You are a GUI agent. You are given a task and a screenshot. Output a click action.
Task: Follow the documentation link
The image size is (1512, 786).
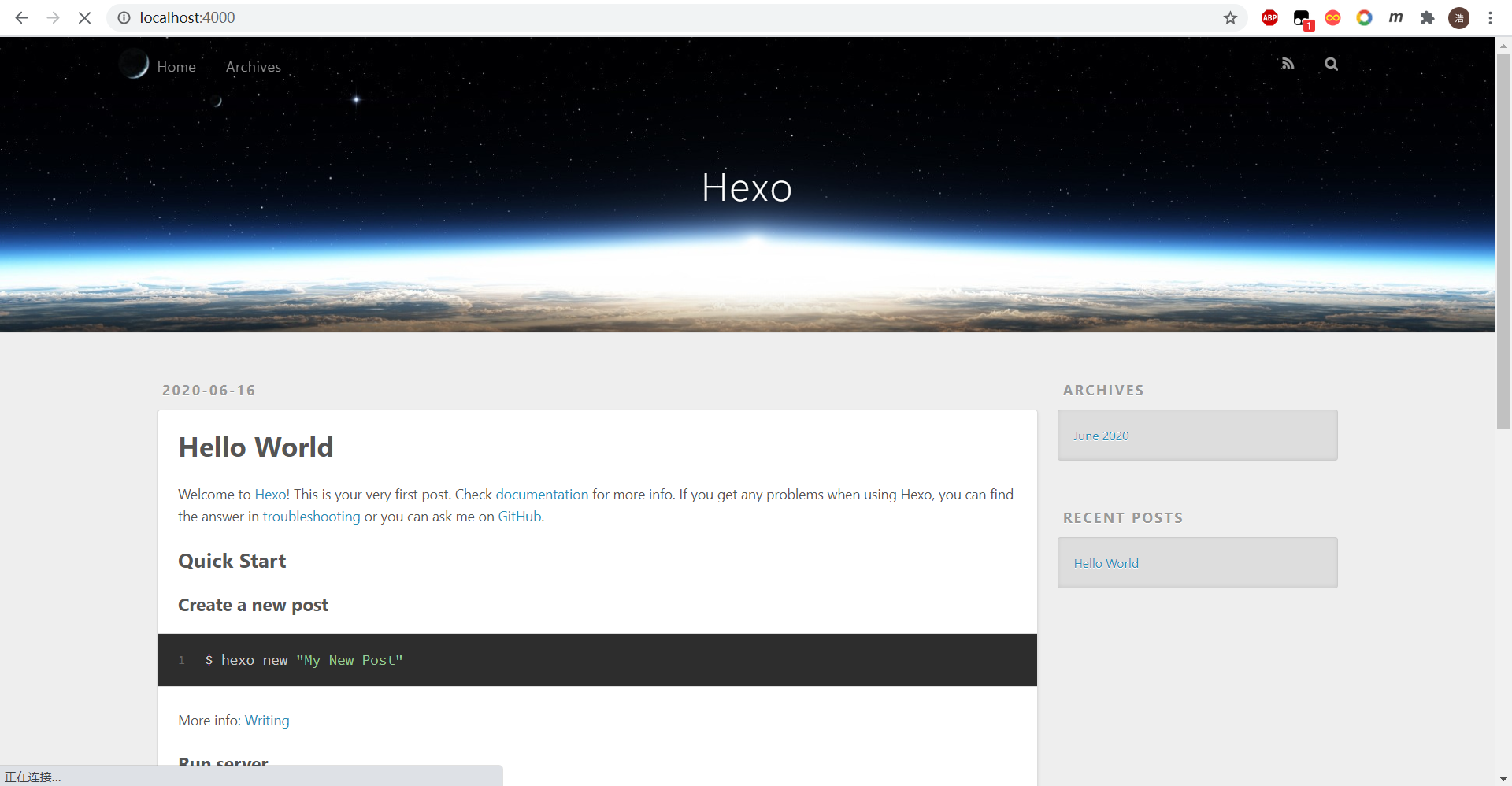(542, 495)
